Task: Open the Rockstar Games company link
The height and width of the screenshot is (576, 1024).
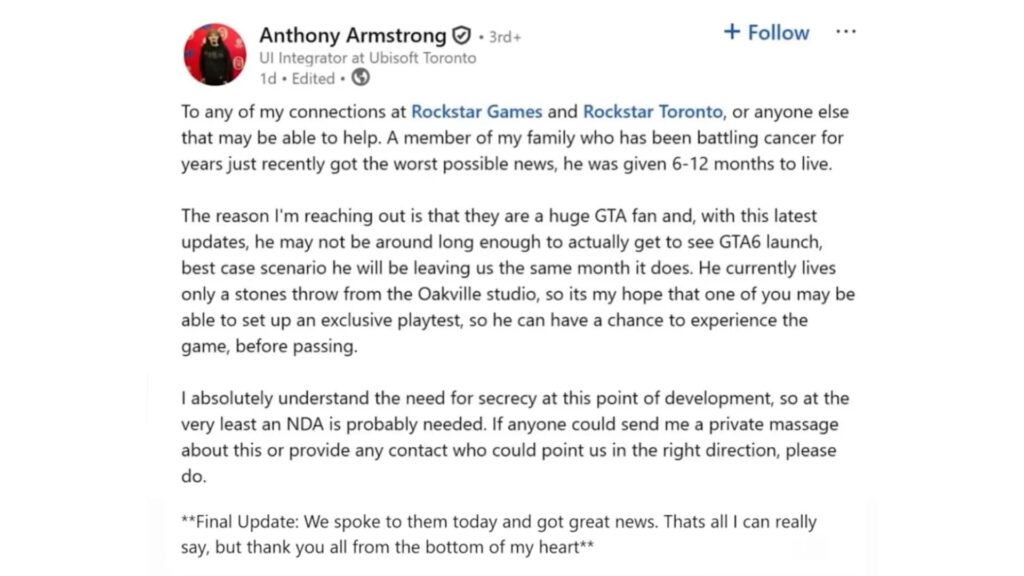Action: 477,111
